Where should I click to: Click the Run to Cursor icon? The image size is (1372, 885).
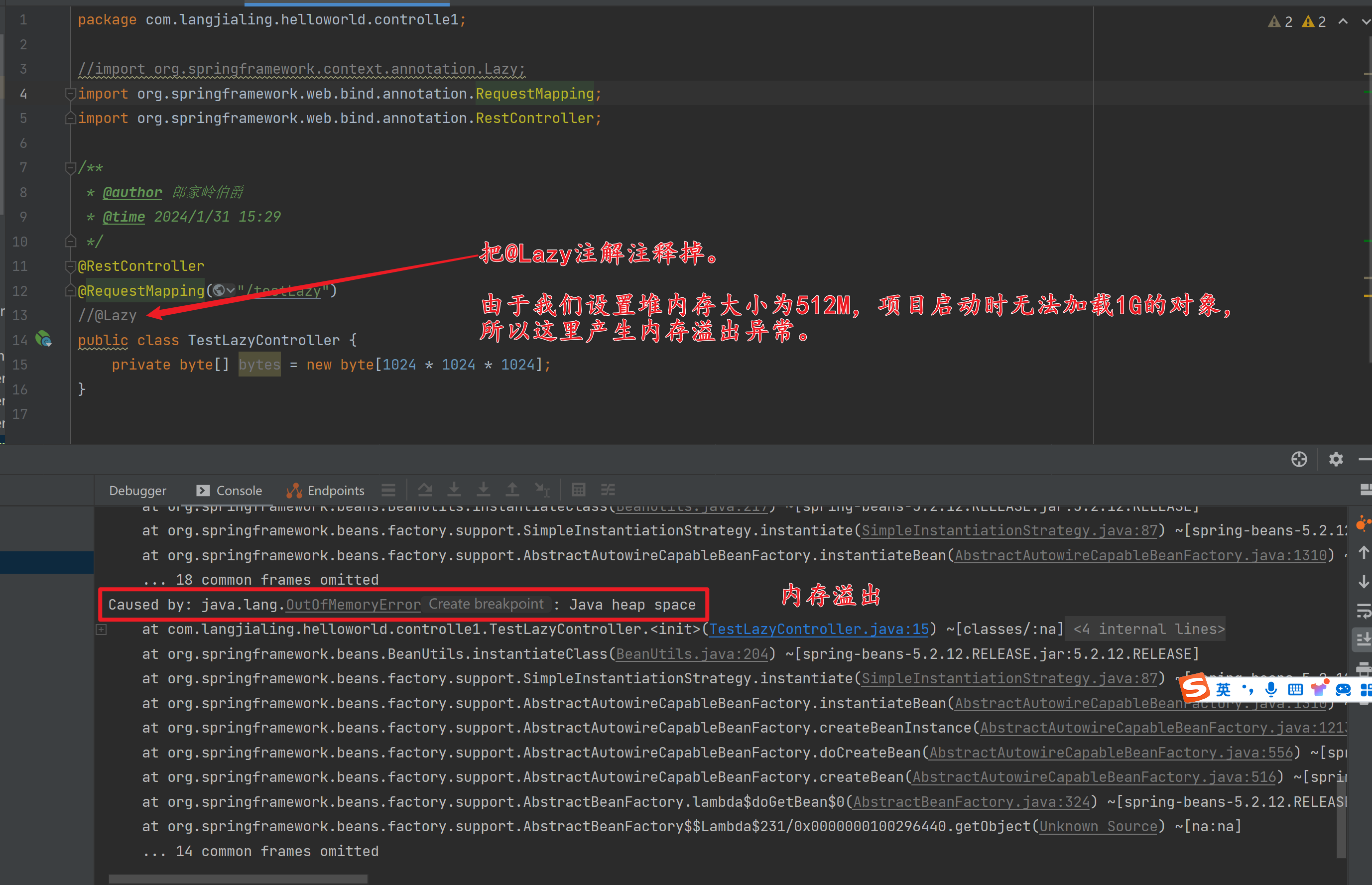pos(542,490)
